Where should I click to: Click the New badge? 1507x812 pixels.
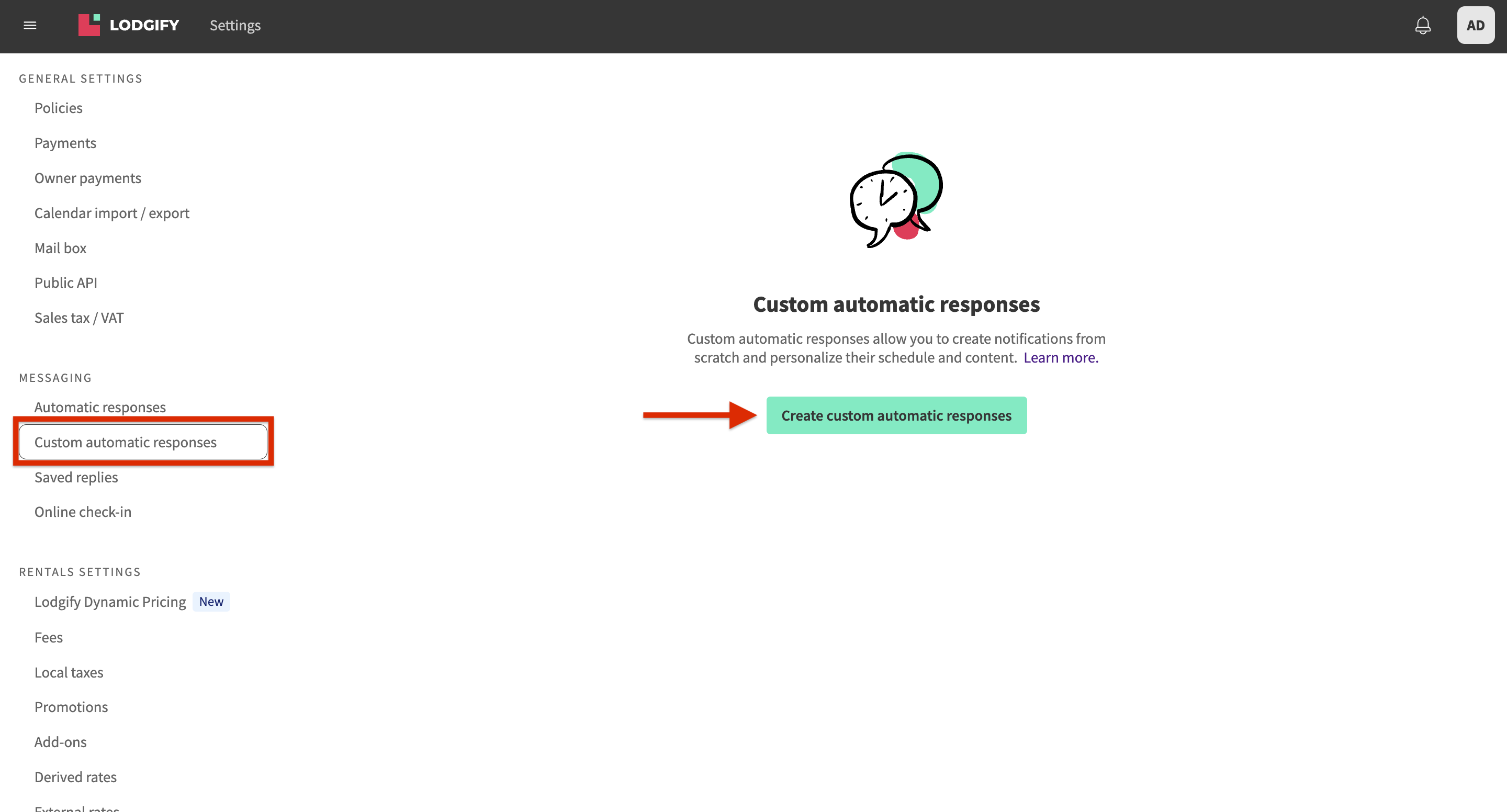click(211, 601)
